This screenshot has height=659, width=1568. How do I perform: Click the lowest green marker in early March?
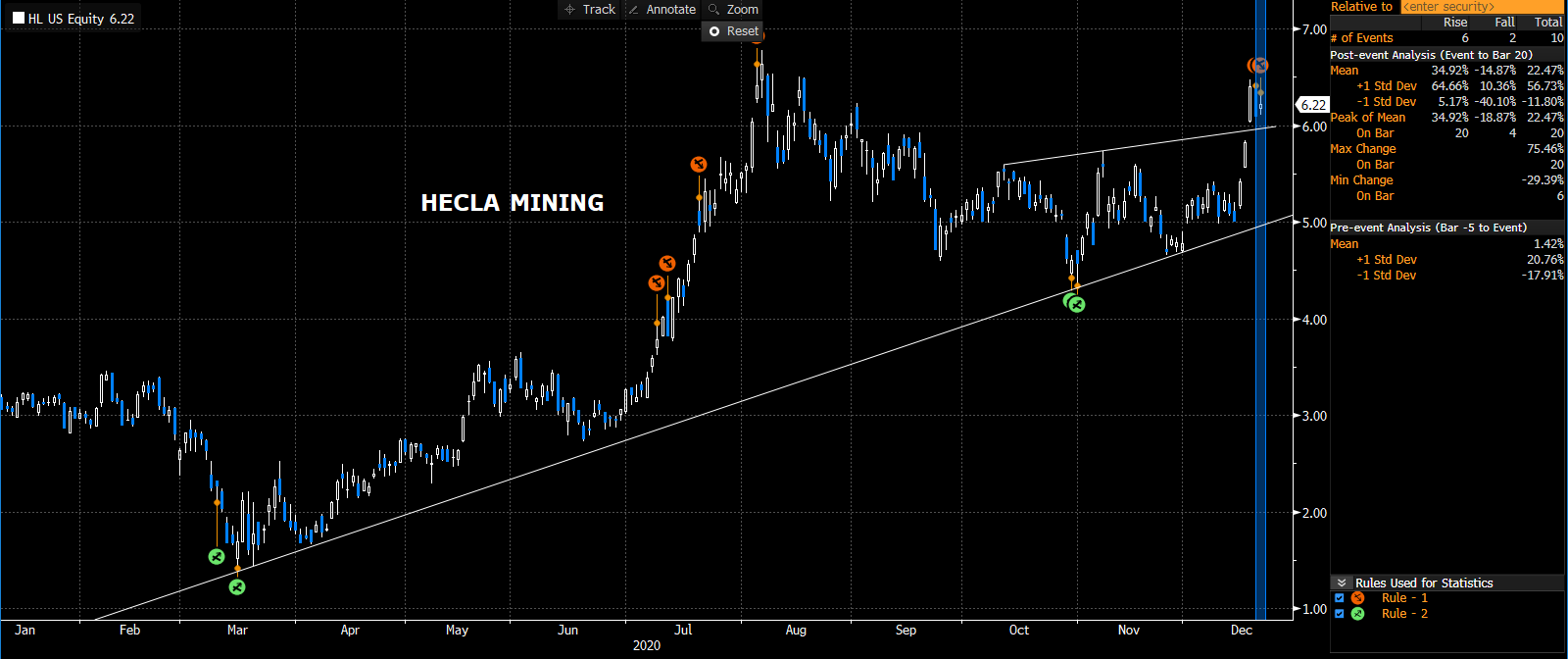point(237,587)
